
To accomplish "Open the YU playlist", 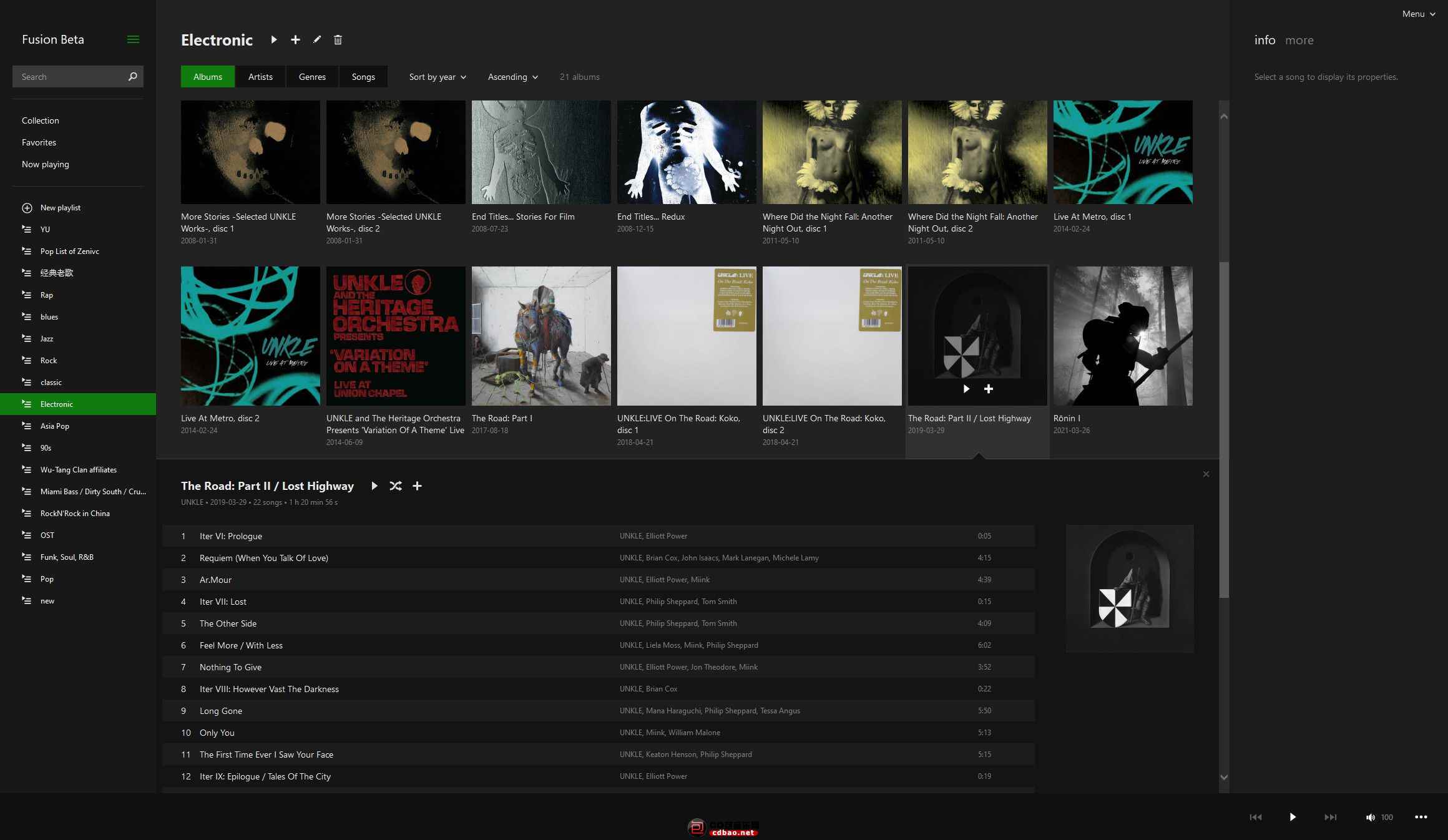I will coord(78,229).
